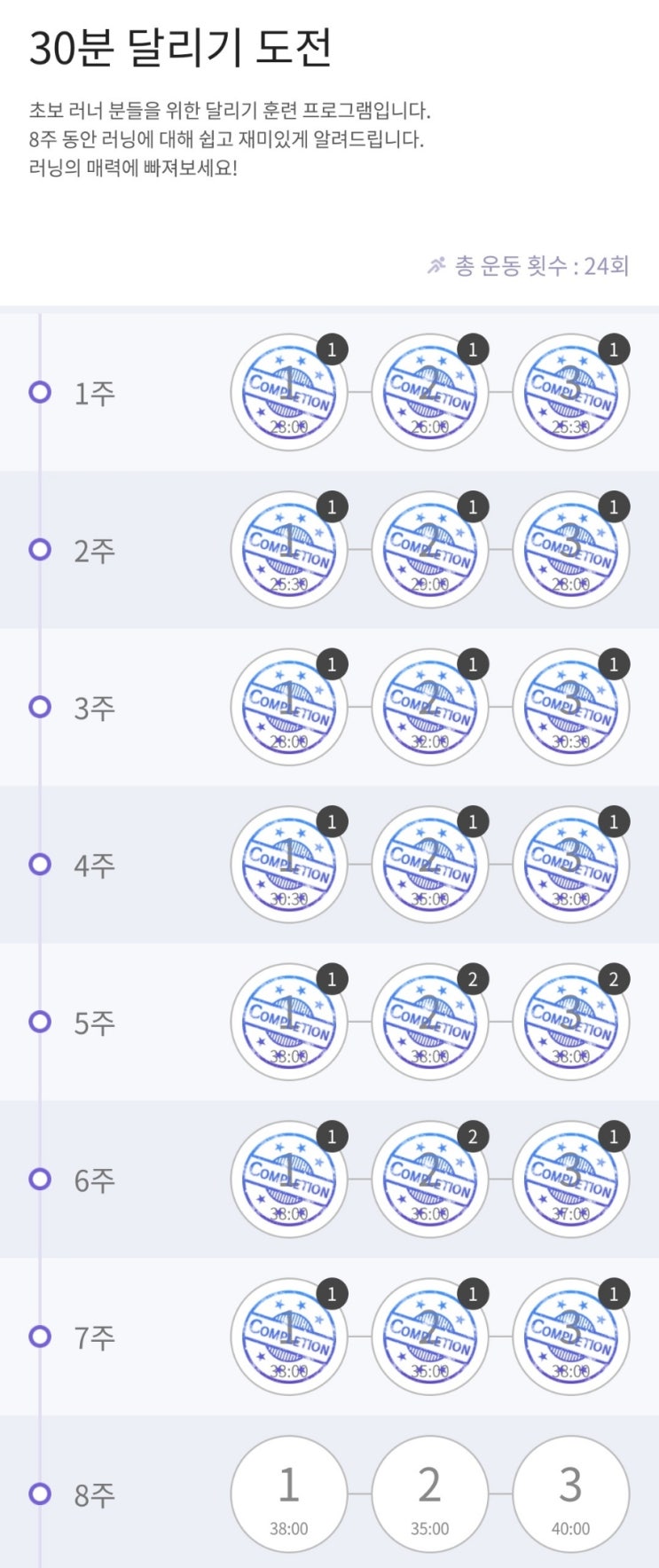Click the 4주 timeline marker

click(40, 864)
